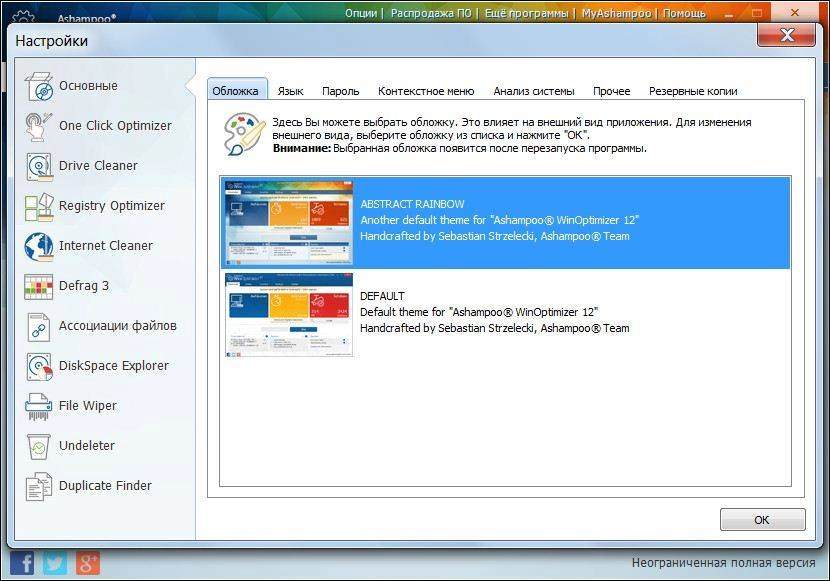Open Drive Cleaner settings label
Viewport: 830px width, 581px height.
(98, 166)
